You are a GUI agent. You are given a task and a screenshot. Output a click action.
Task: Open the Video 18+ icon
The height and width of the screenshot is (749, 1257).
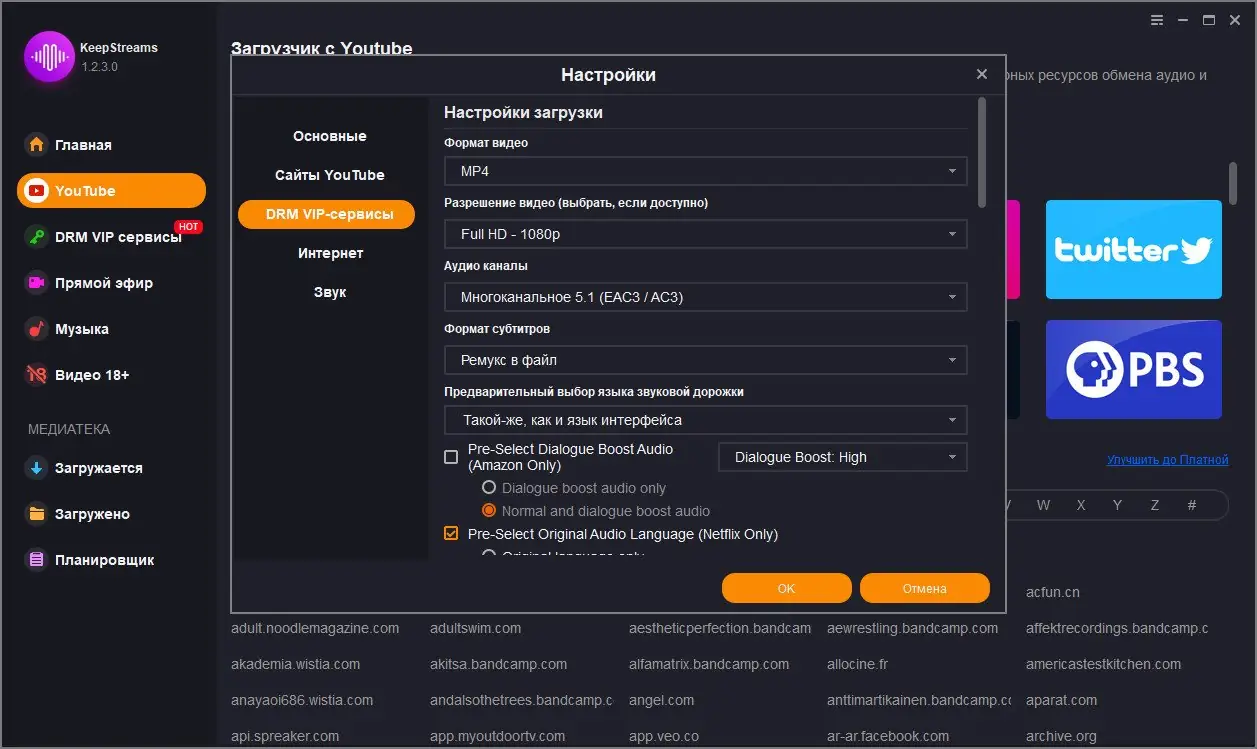(37, 375)
